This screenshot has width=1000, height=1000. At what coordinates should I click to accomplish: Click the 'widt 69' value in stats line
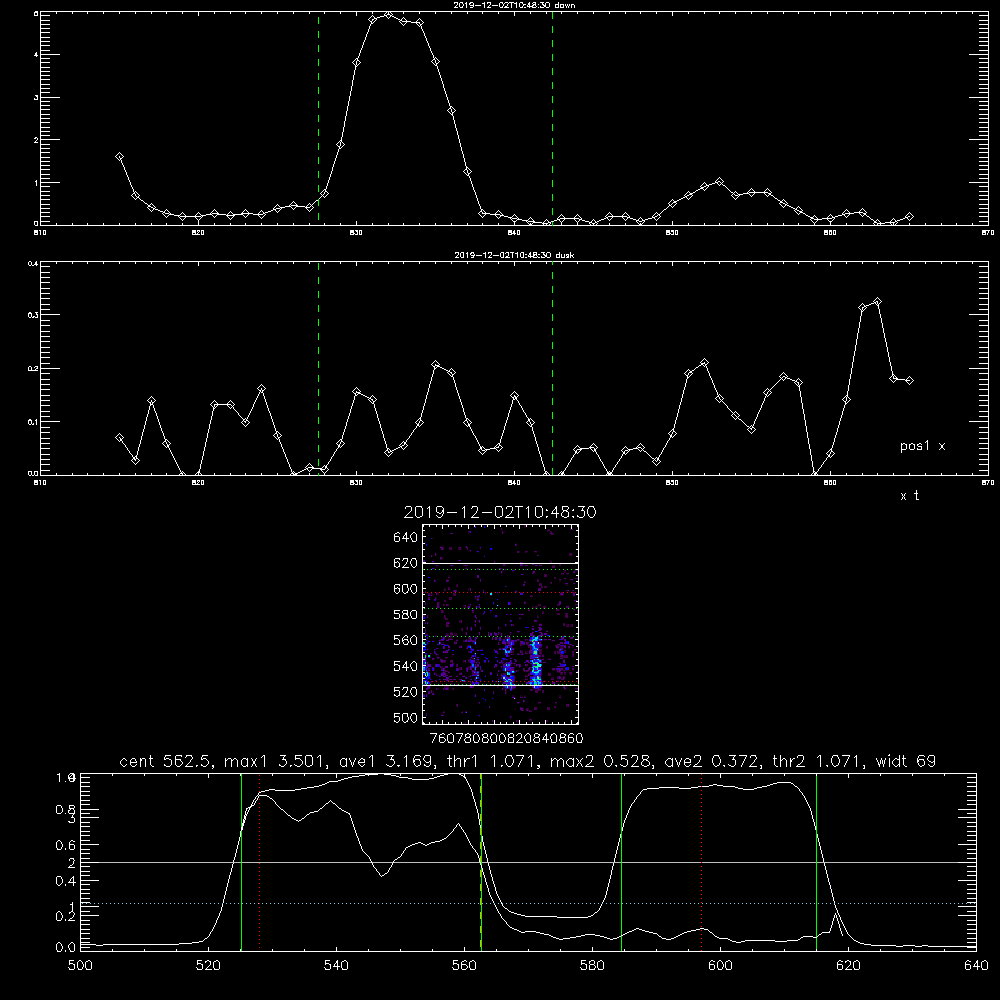(906, 761)
